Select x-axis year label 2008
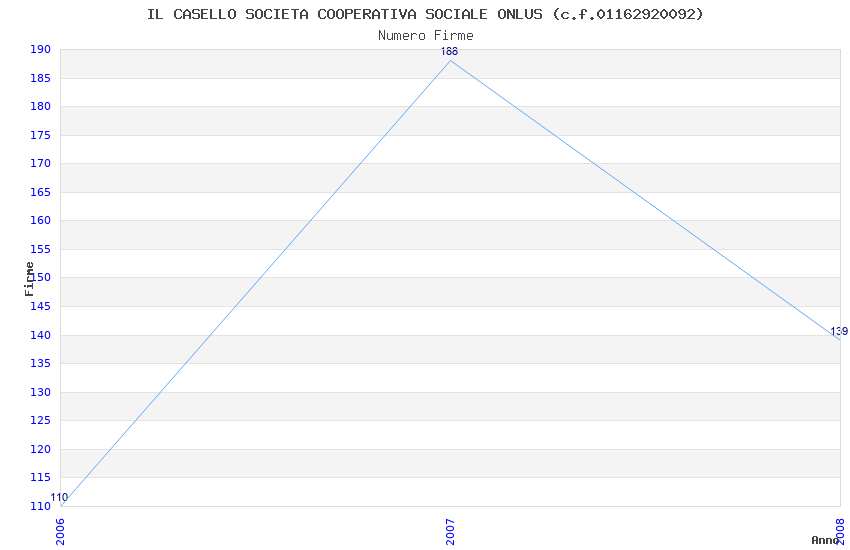Screen dimensions: 850x550 (x=840, y=532)
